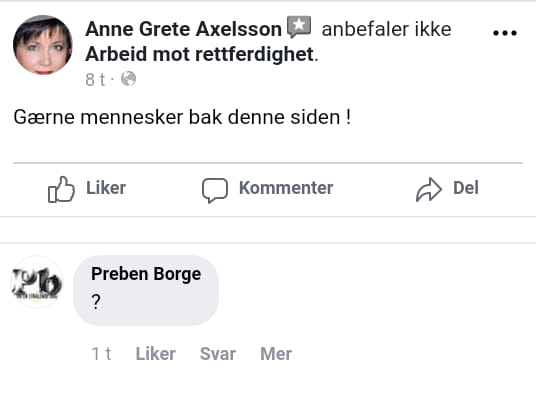
Task: Click the '1 t' comment timestamp
Action: [x=102, y=354]
